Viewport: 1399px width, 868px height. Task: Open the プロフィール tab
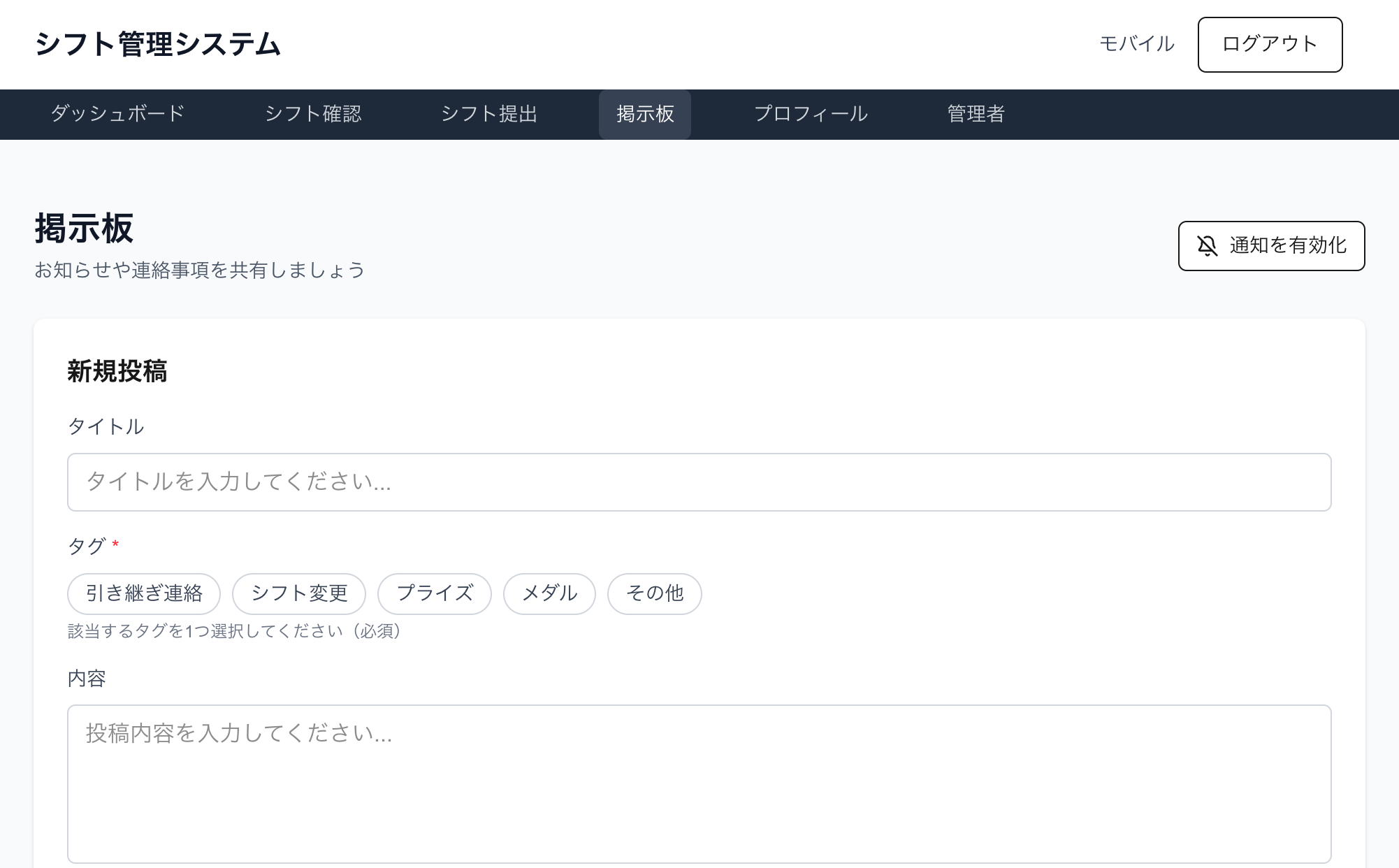tap(811, 114)
